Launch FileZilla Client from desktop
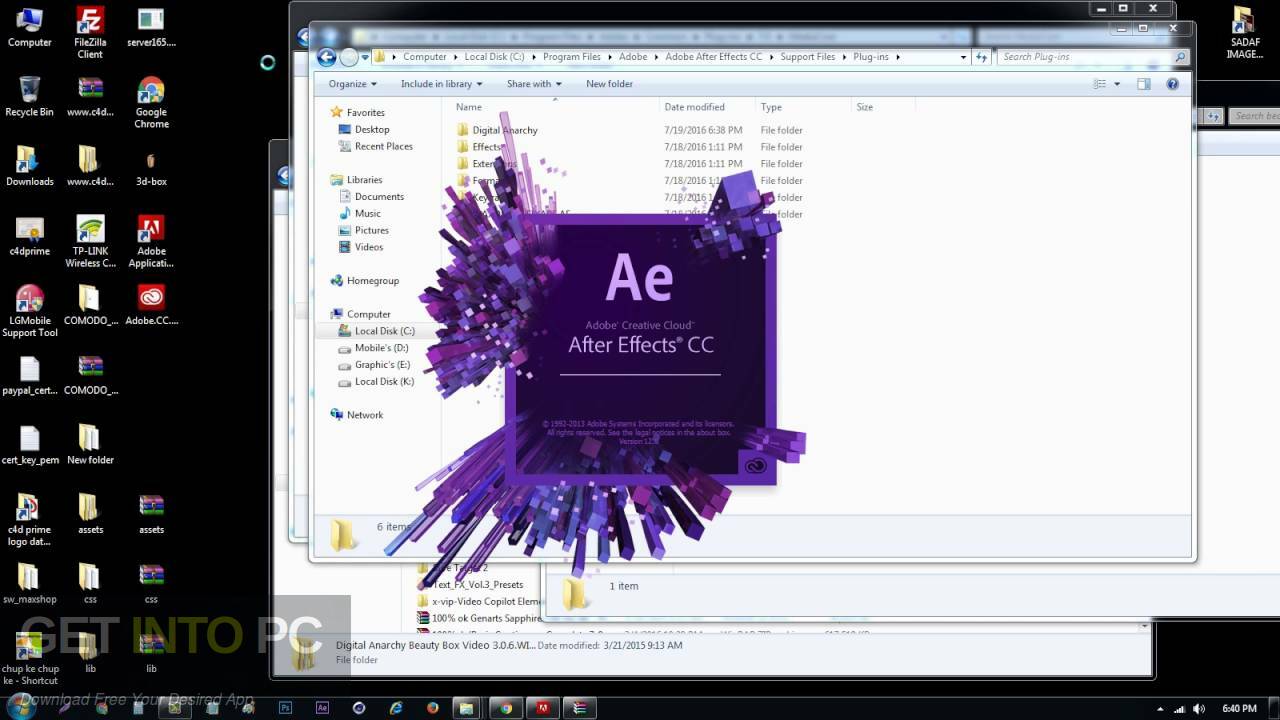Viewport: 1280px width, 720px height. coord(90,32)
